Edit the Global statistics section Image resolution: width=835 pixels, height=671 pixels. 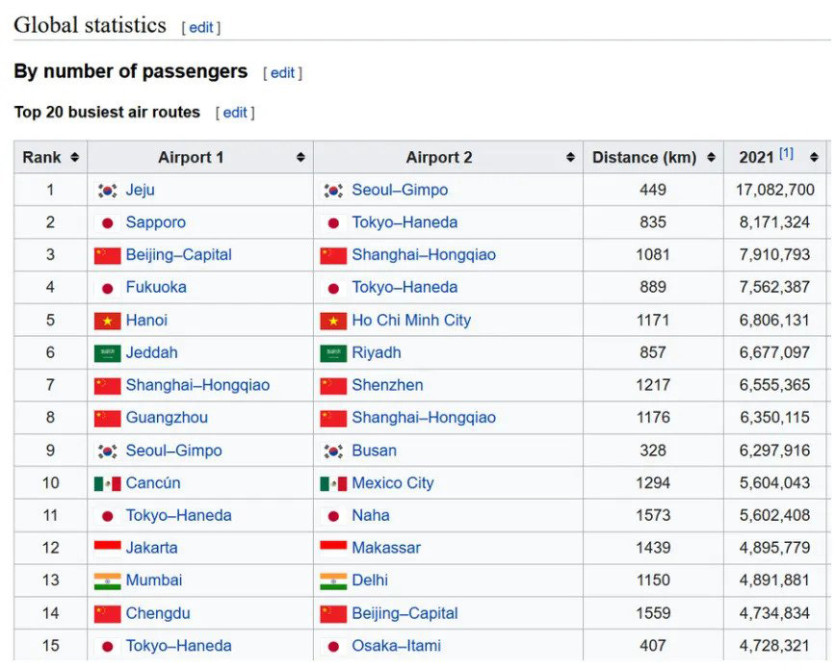201,28
